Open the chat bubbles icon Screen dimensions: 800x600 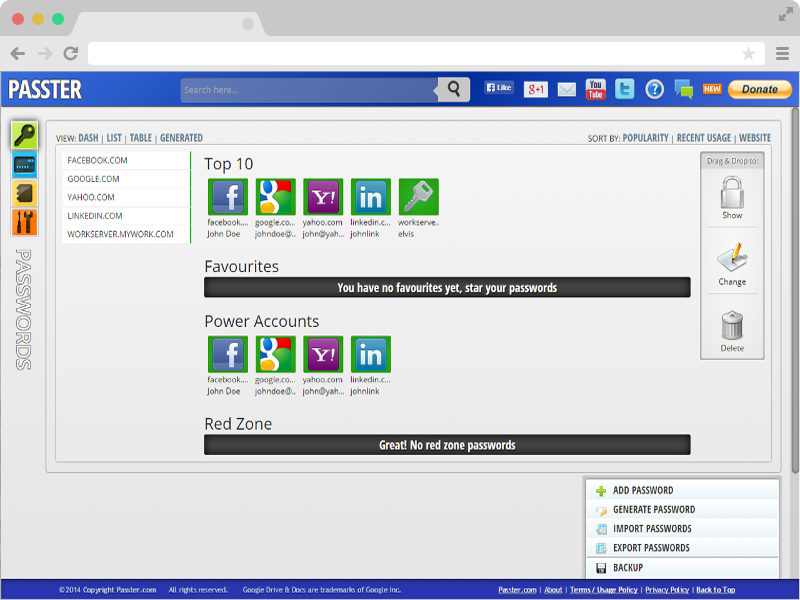[684, 89]
